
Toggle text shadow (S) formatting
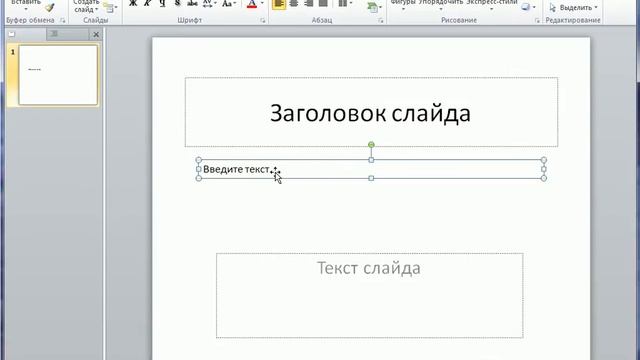click(x=177, y=4)
